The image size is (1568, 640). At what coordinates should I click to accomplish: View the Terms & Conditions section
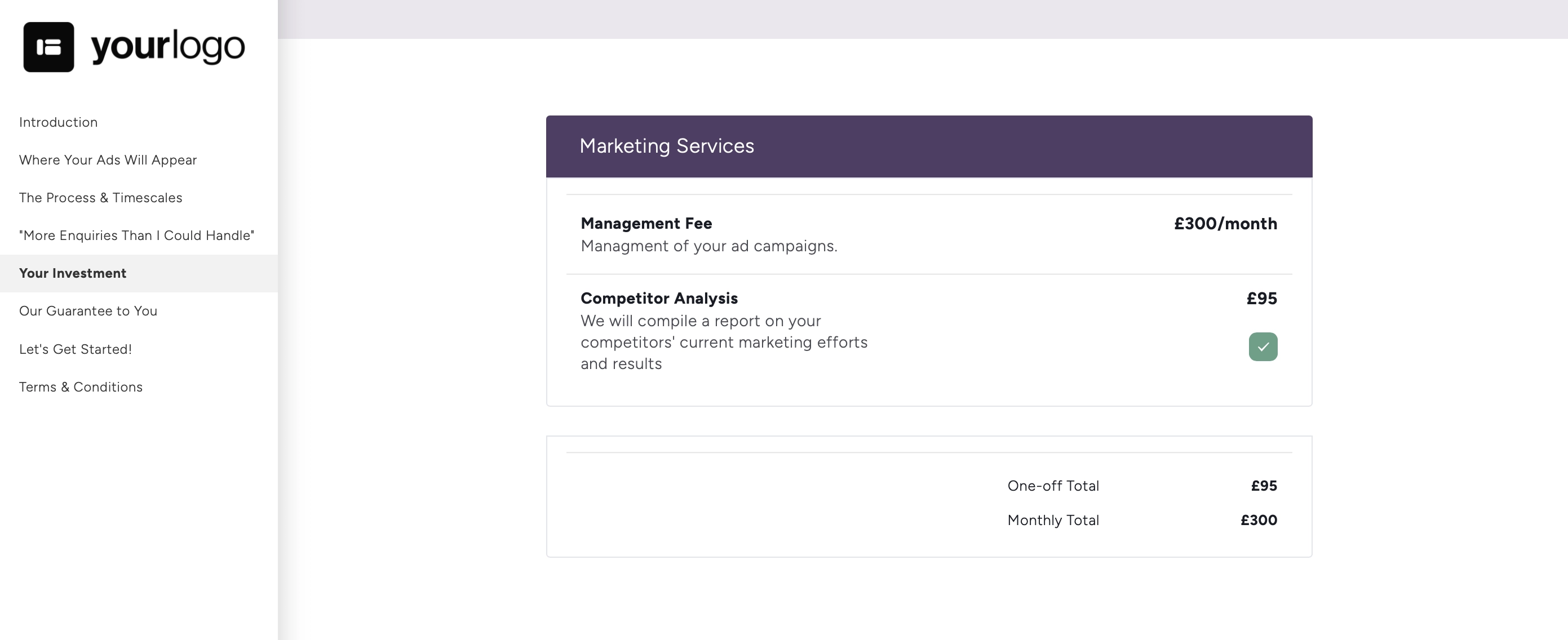[x=81, y=387]
